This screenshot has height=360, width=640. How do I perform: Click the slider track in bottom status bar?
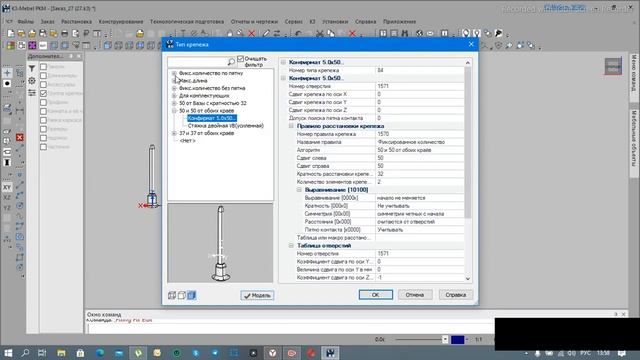pyautogui.click(x=418, y=339)
